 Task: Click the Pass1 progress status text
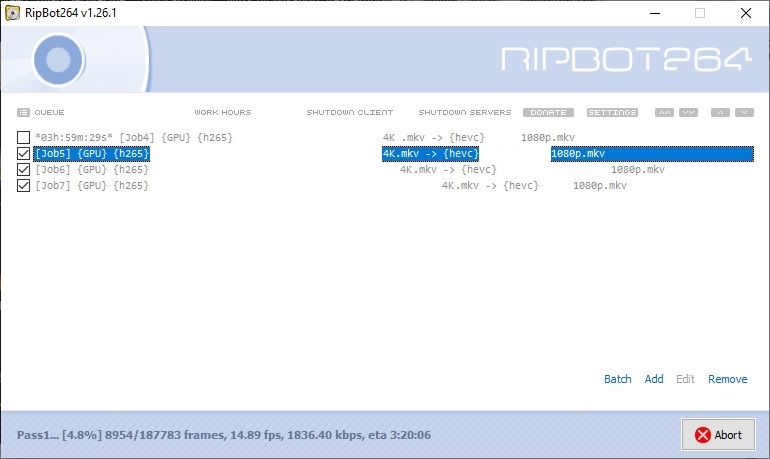coord(224,435)
